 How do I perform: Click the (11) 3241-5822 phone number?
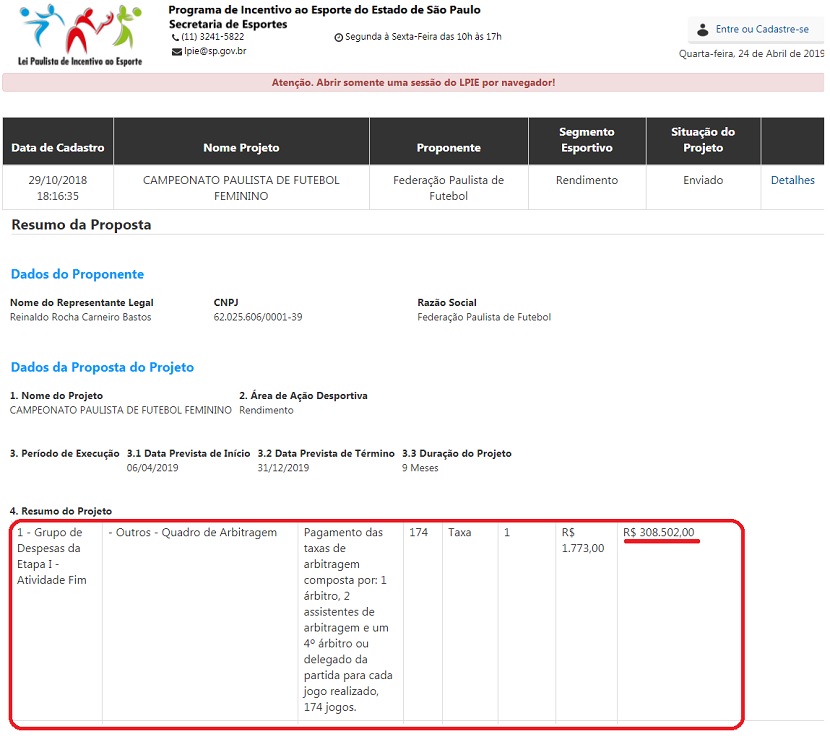click(213, 37)
